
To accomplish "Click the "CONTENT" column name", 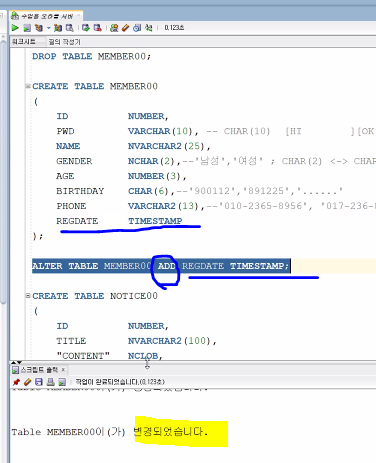I will (x=83, y=356).
